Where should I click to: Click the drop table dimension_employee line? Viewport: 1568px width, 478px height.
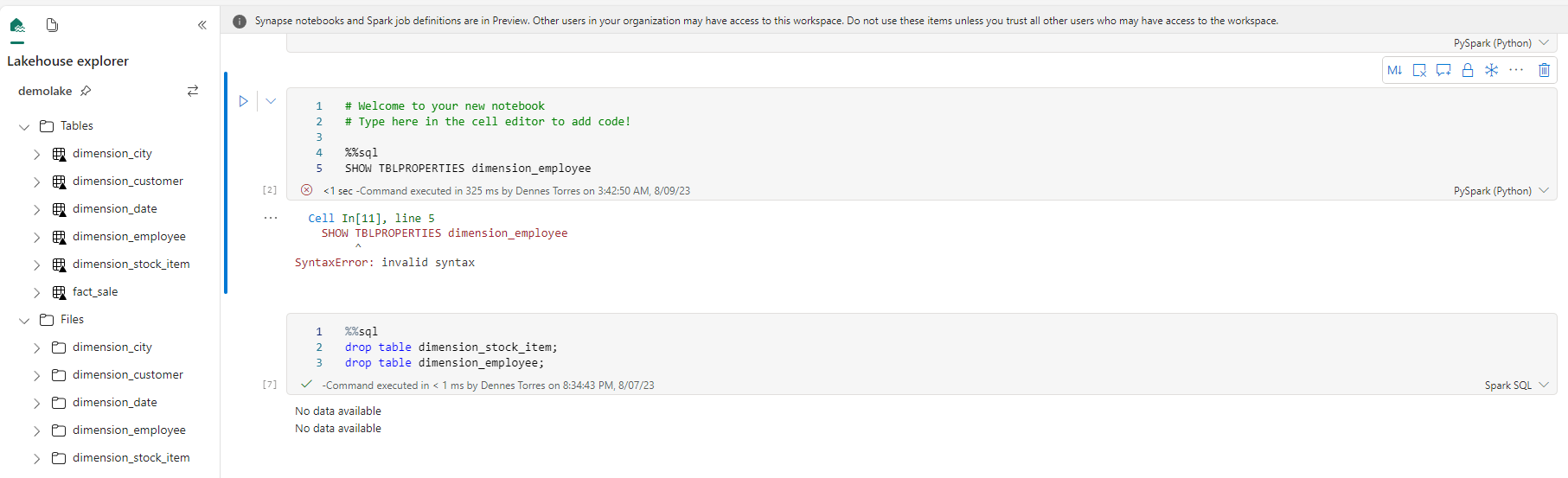(x=445, y=363)
